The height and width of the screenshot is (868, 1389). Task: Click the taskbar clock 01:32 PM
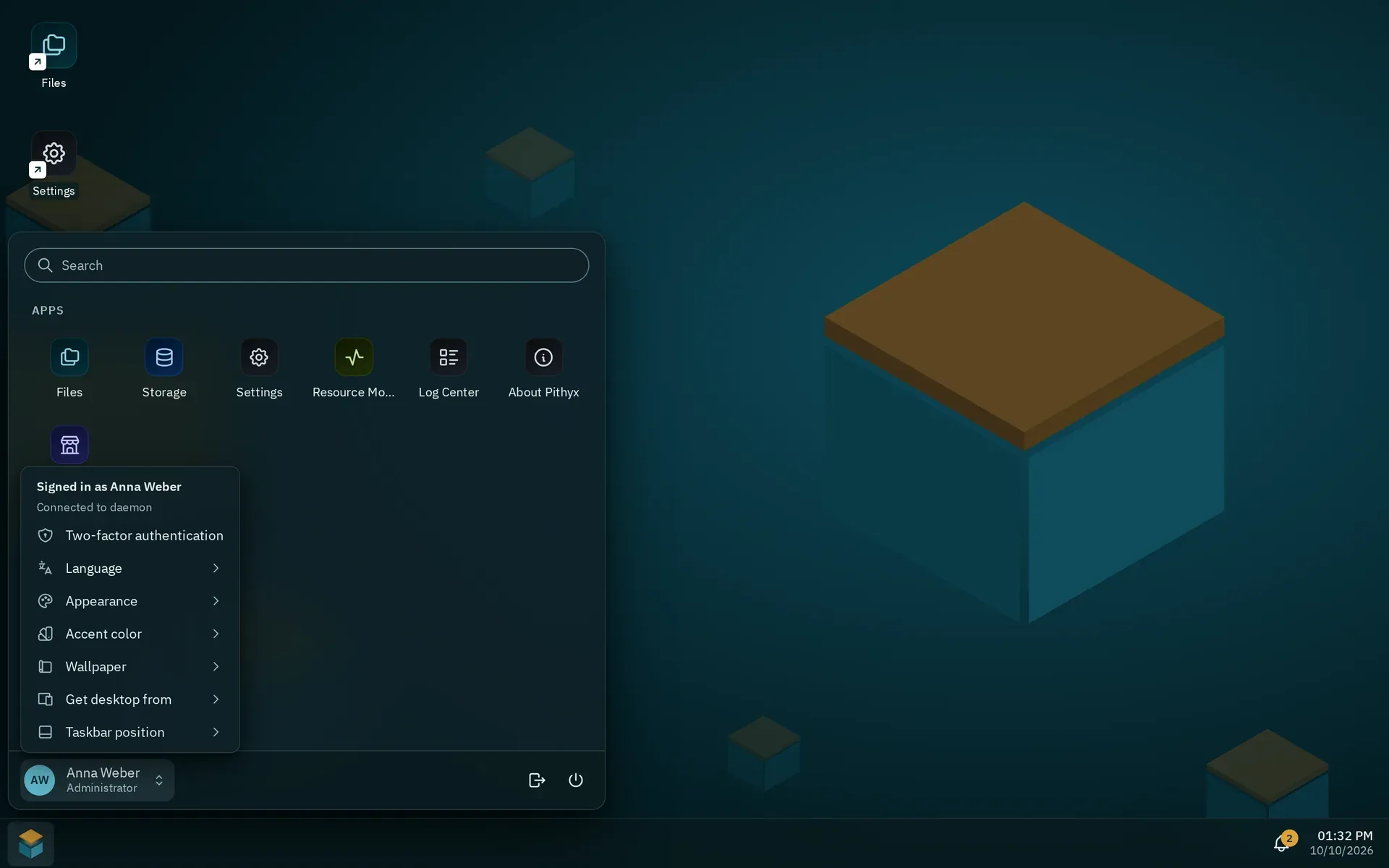tap(1345, 835)
